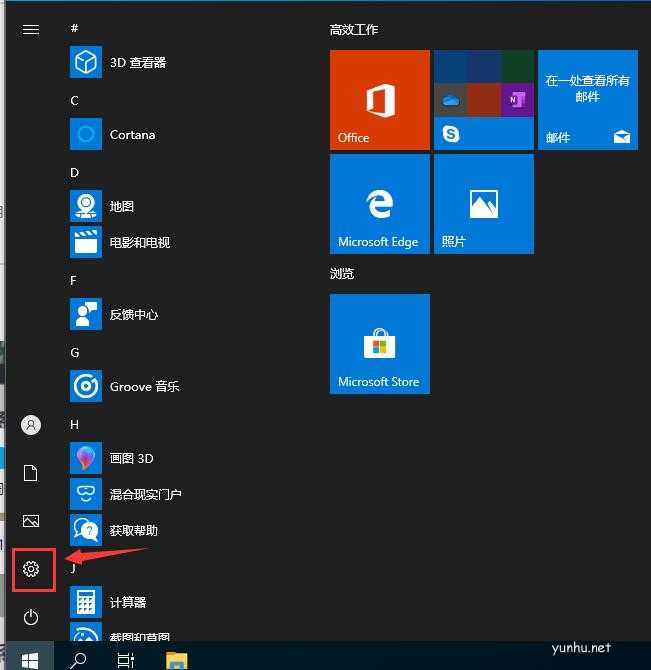Open the 邮件 mail tile
This screenshot has width=651, height=670.
pos(588,100)
